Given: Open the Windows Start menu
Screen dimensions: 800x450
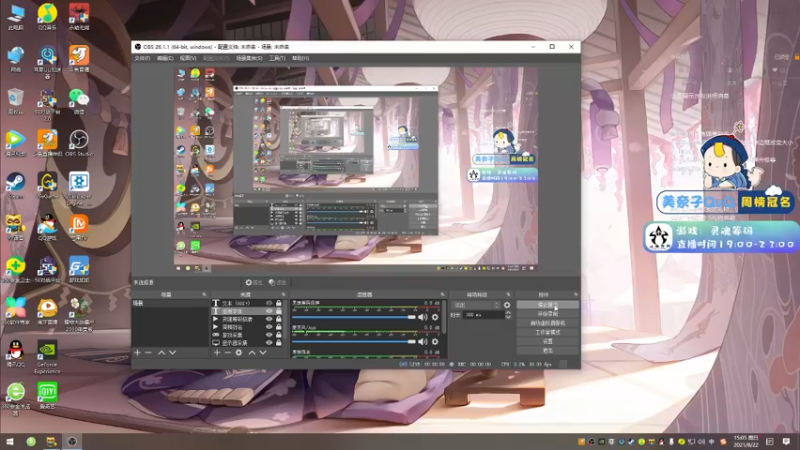Looking at the screenshot, I should coord(10,441).
